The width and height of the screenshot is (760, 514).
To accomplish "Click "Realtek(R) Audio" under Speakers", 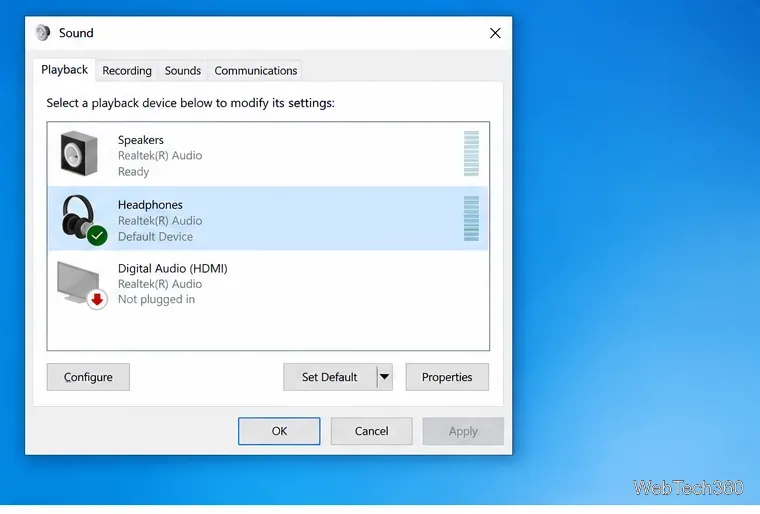I will point(160,156).
